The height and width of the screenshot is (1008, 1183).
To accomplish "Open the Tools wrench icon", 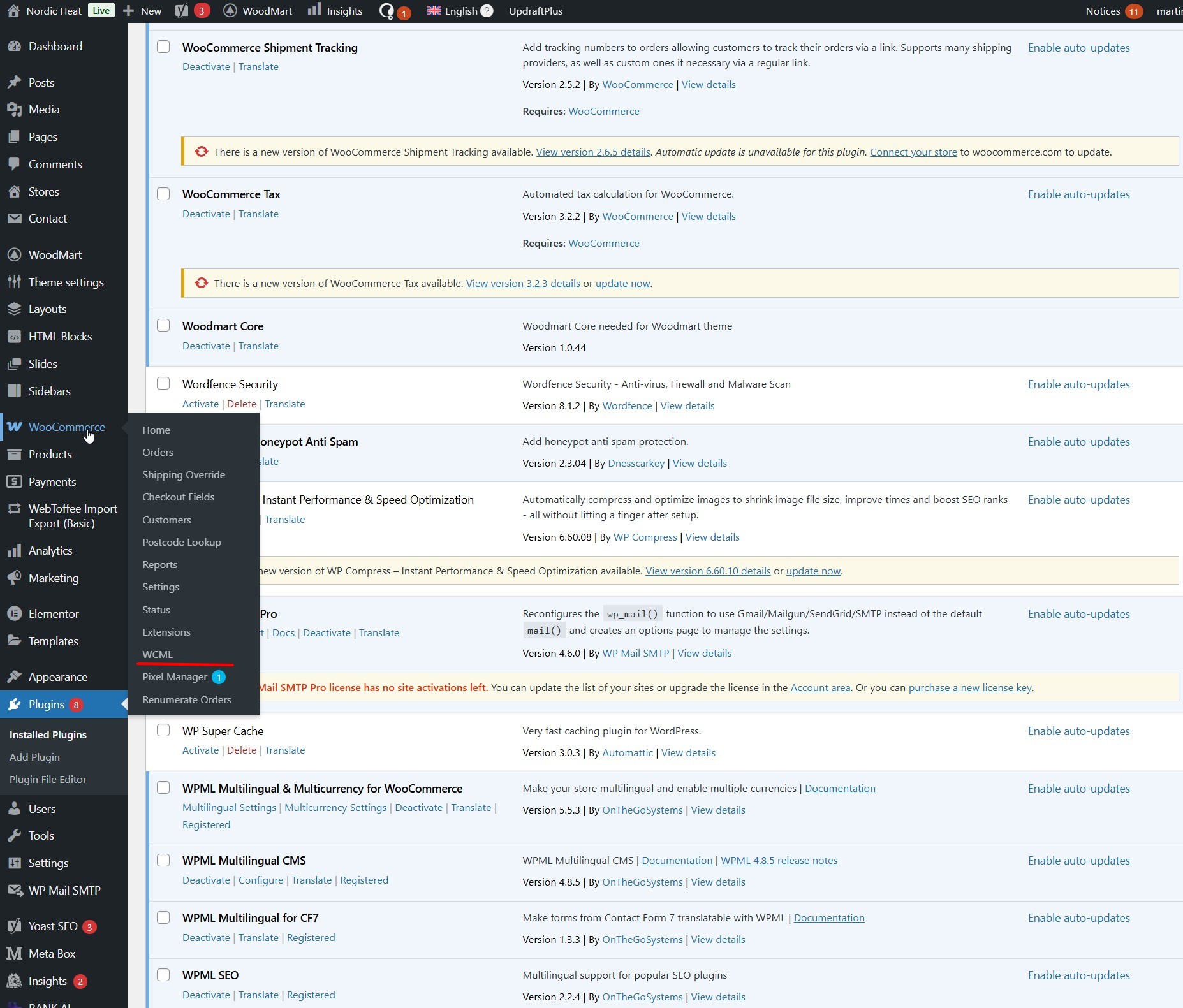I will click(x=14, y=836).
